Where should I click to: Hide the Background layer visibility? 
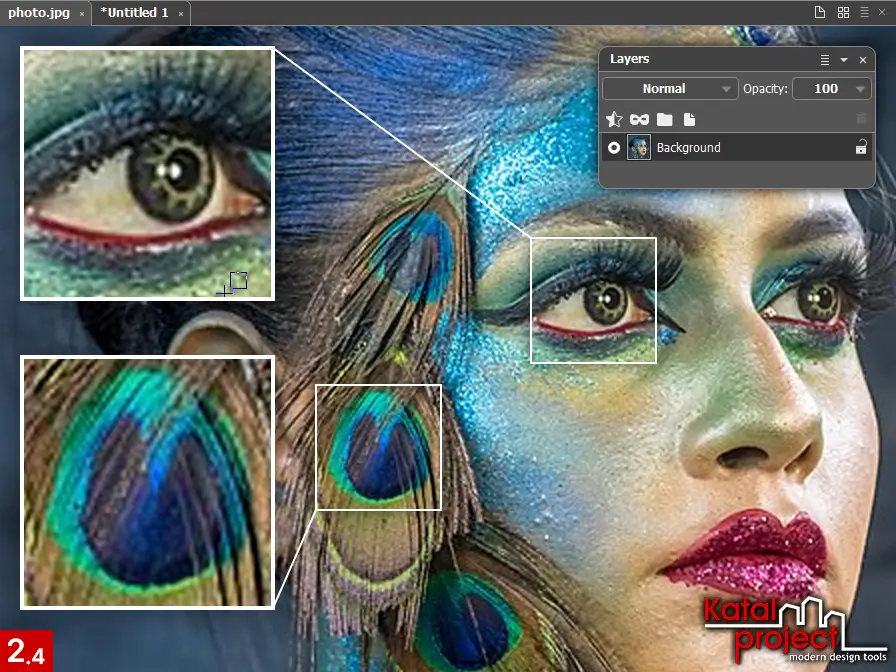pos(614,148)
